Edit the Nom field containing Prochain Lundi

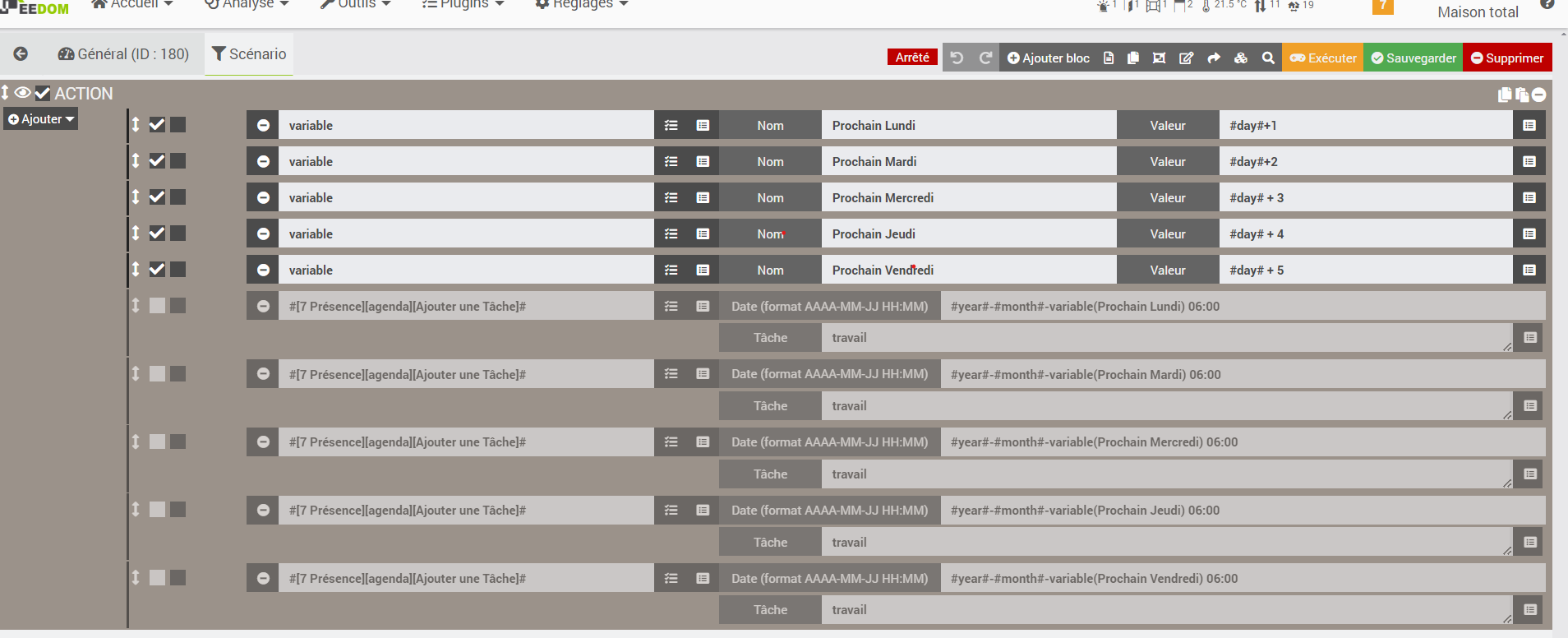(x=969, y=125)
